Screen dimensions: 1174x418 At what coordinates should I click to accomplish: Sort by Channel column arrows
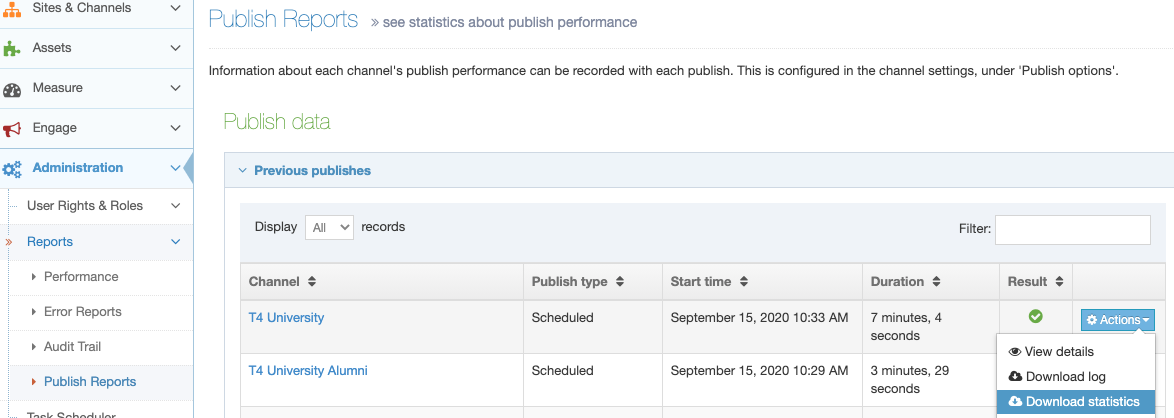pyautogui.click(x=311, y=282)
